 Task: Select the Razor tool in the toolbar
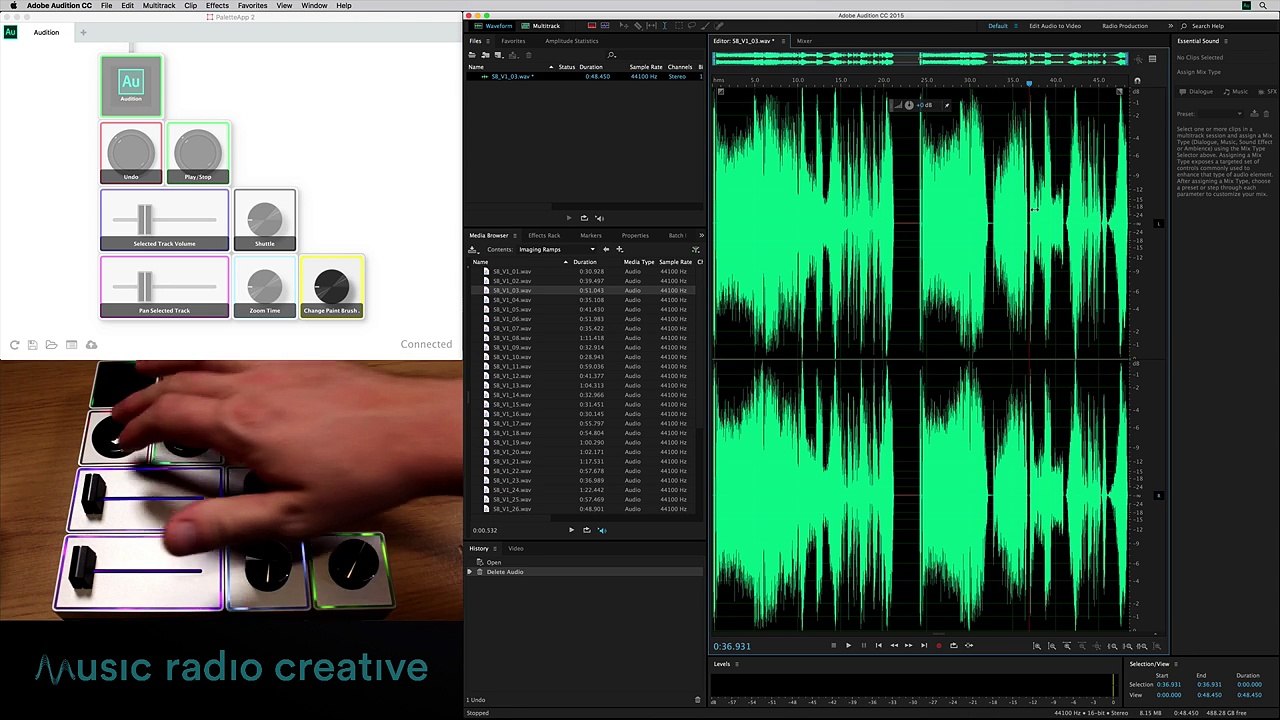point(637,26)
